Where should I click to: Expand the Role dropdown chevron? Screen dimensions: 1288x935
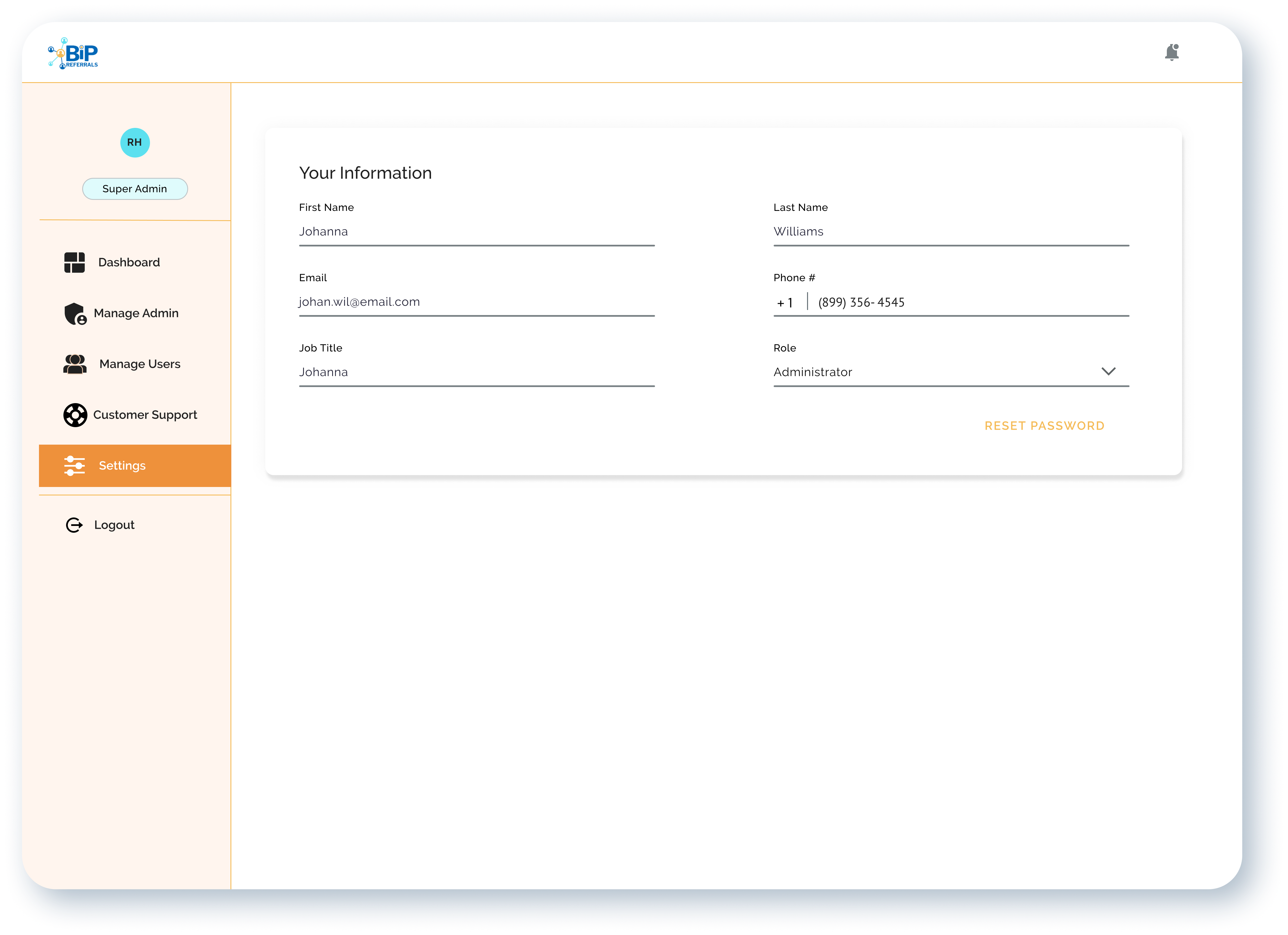pos(1109,371)
